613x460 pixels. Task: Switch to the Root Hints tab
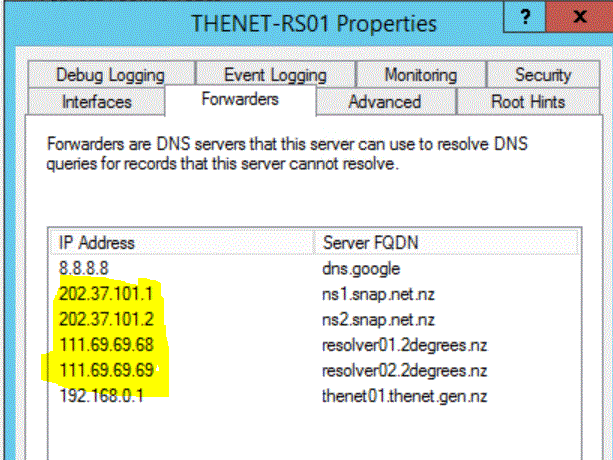click(x=528, y=102)
